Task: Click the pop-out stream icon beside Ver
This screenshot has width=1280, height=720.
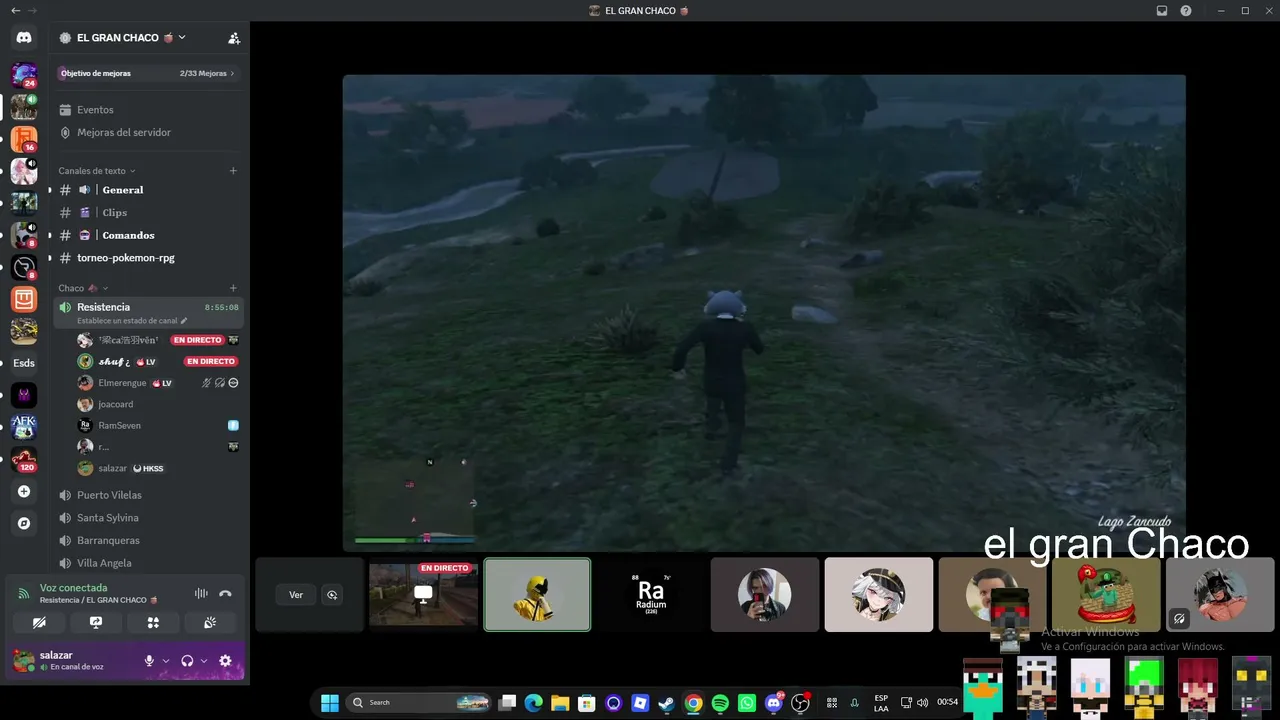Action: point(332,595)
